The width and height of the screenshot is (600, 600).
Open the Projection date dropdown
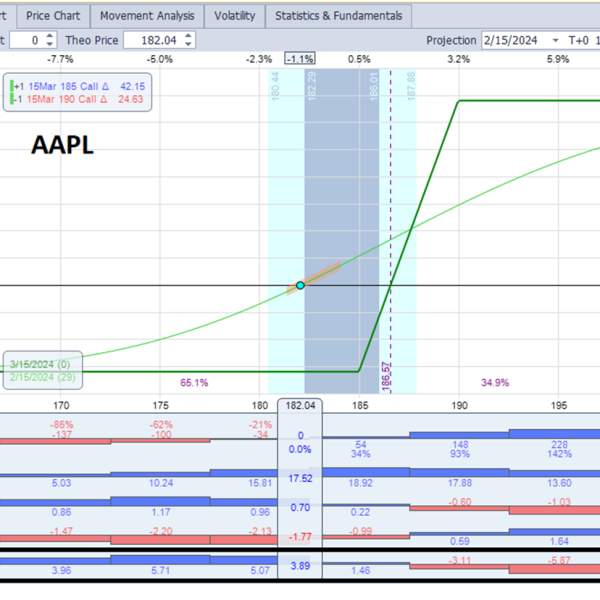tap(555, 40)
